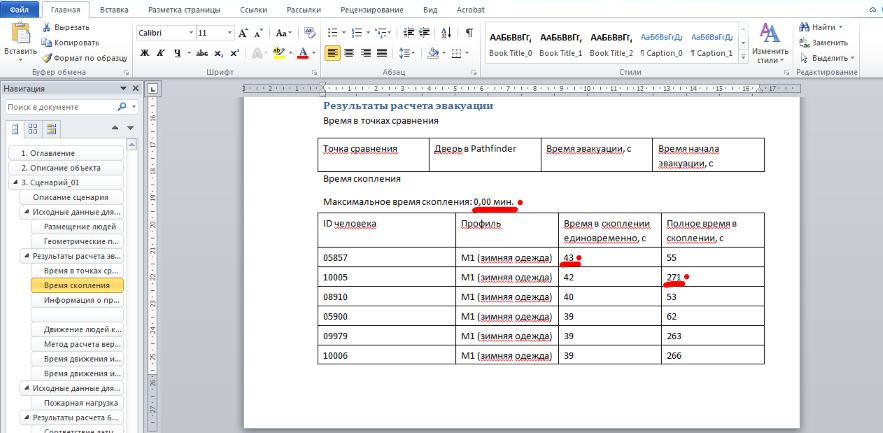Collapse the 3. Сценарий_01 heading in navigation
The width and height of the screenshot is (883, 433).
(13, 182)
